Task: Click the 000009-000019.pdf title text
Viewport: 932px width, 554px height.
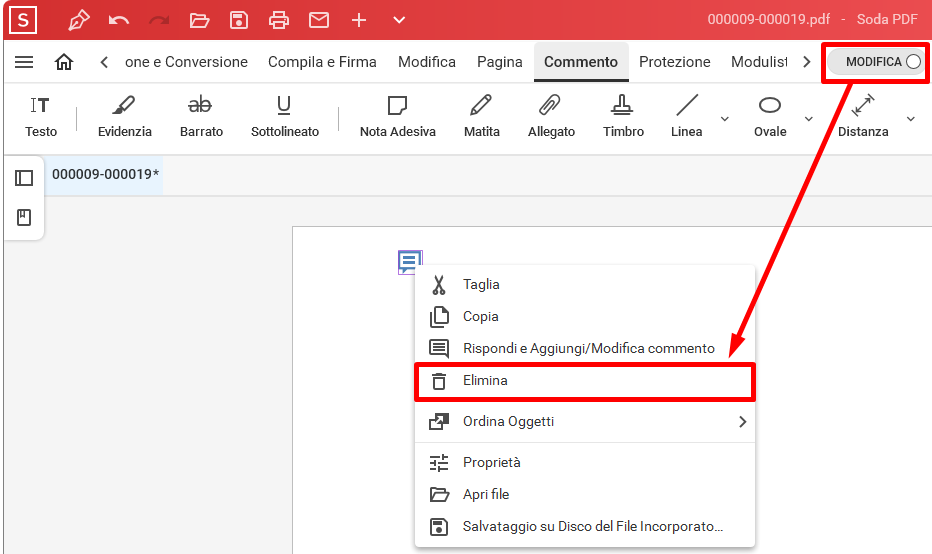Action: pos(769,20)
